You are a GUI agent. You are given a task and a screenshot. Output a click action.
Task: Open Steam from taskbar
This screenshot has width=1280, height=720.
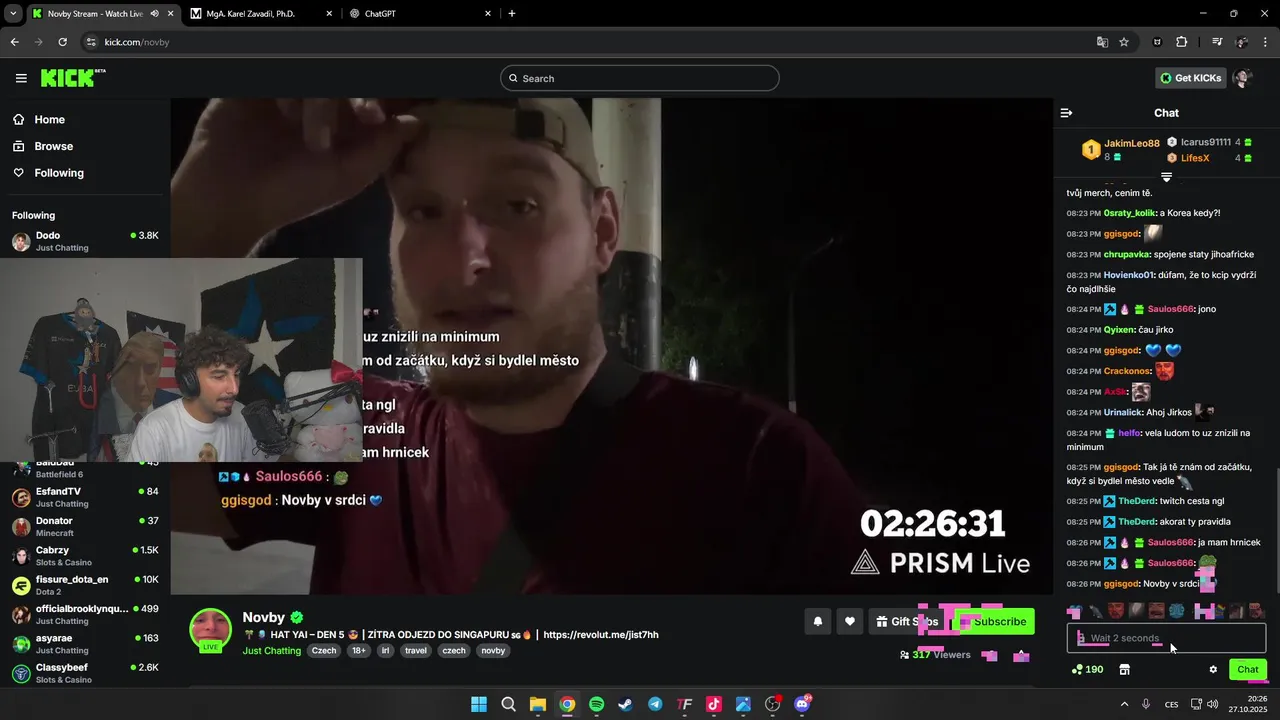pyautogui.click(x=625, y=704)
